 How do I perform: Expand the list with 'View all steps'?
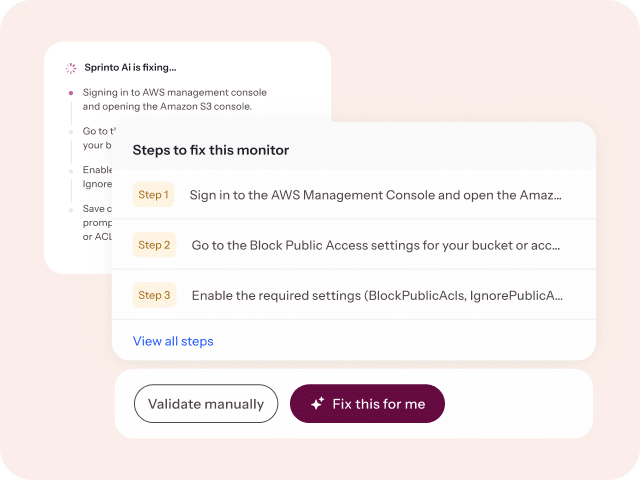(x=173, y=341)
